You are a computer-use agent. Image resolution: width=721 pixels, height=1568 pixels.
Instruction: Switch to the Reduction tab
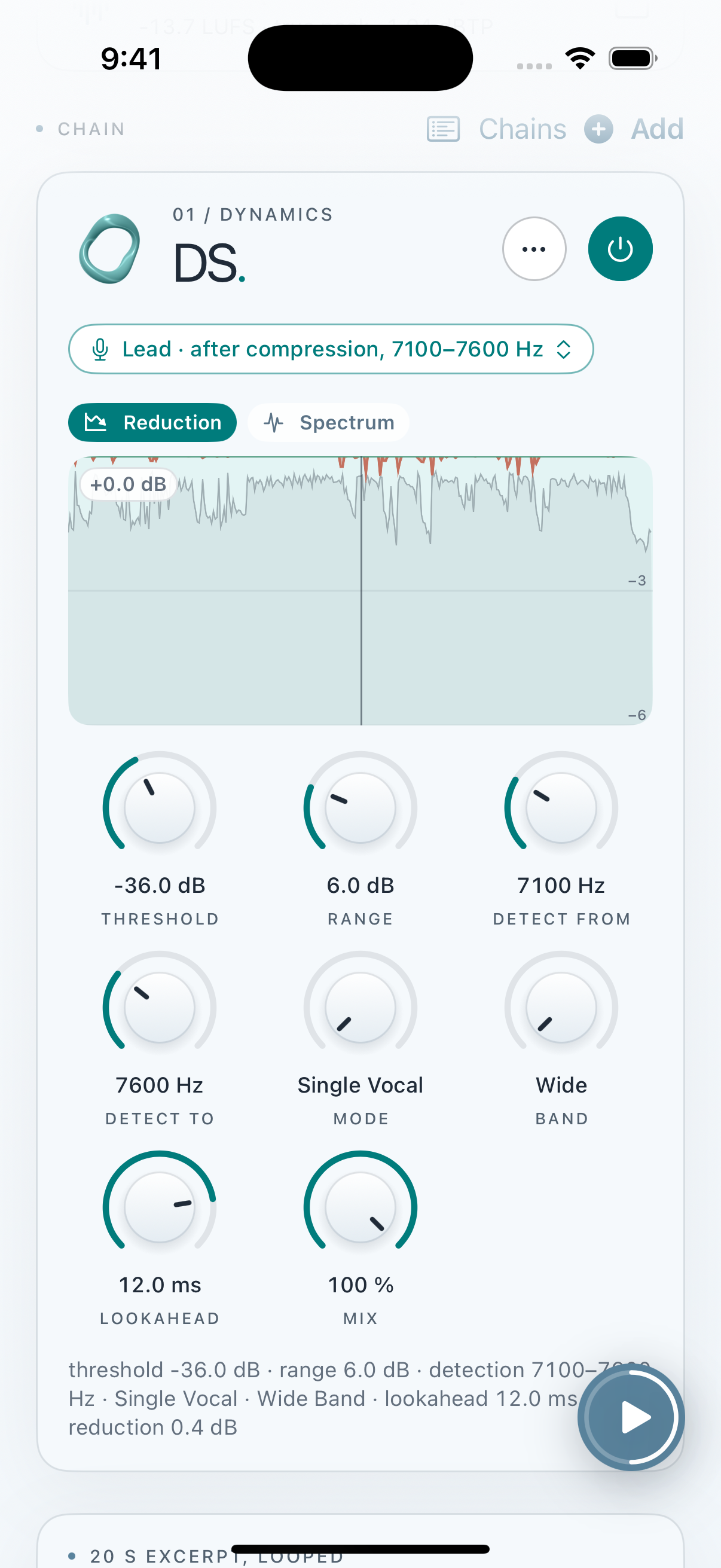tap(152, 422)
